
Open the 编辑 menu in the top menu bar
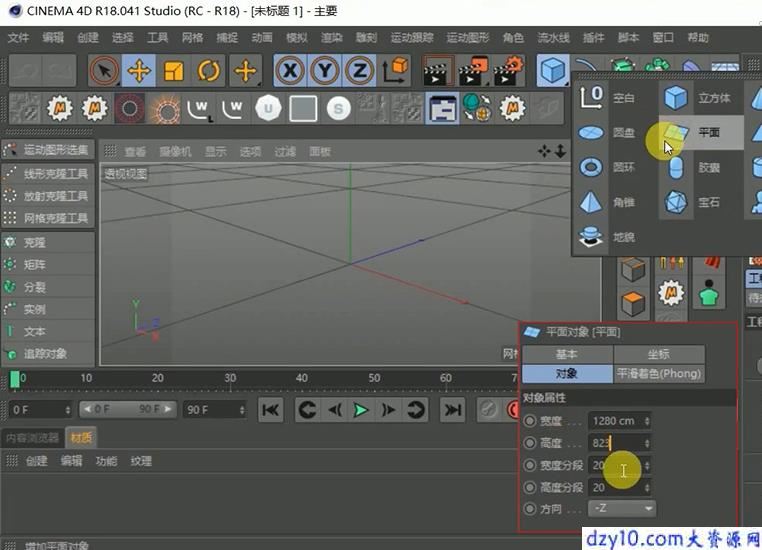(x=53, y=38)
